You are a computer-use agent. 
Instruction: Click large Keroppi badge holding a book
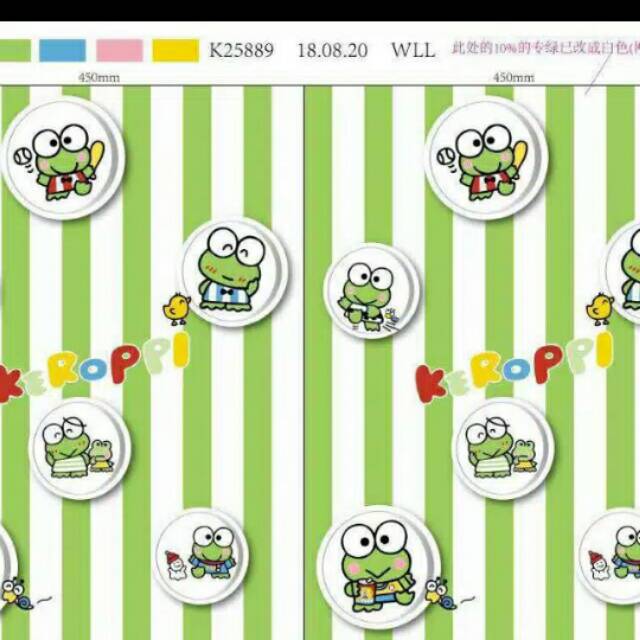(375, 562)
